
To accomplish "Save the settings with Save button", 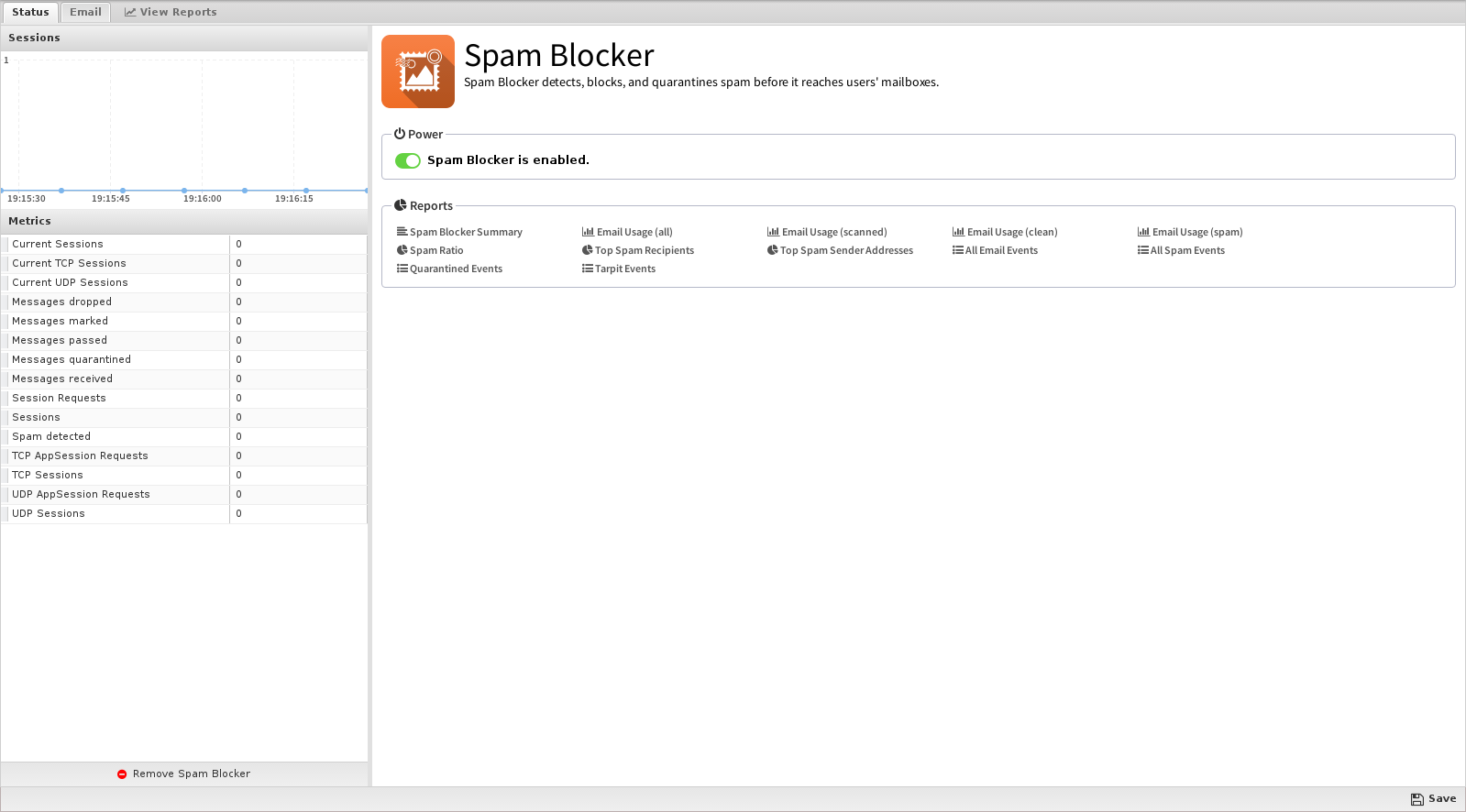I will coord(1434,799).
